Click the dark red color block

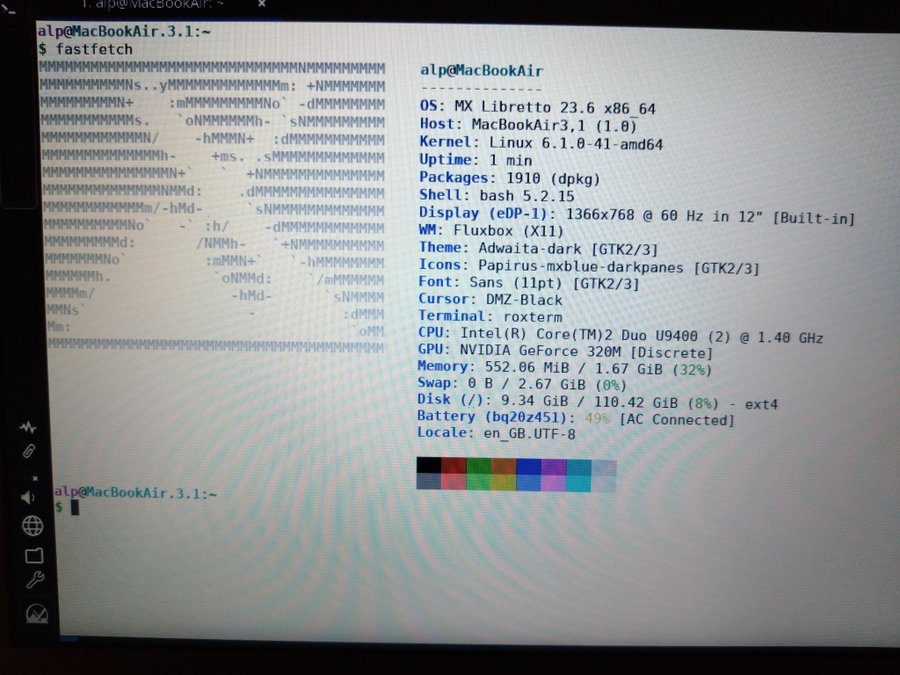click(x=453, y=466)
